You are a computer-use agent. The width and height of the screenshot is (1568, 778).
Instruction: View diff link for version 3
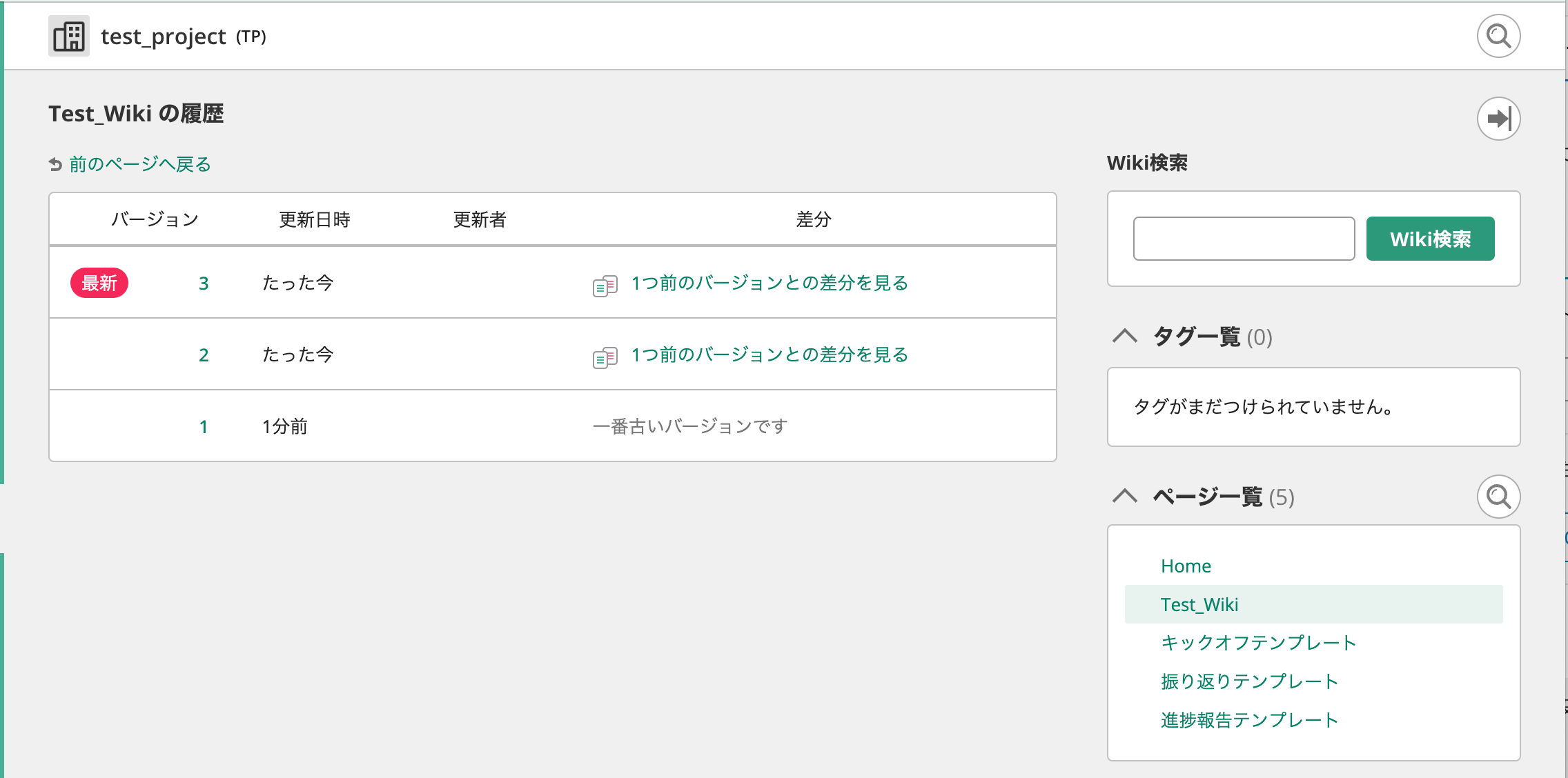click(x=770, y=283)
